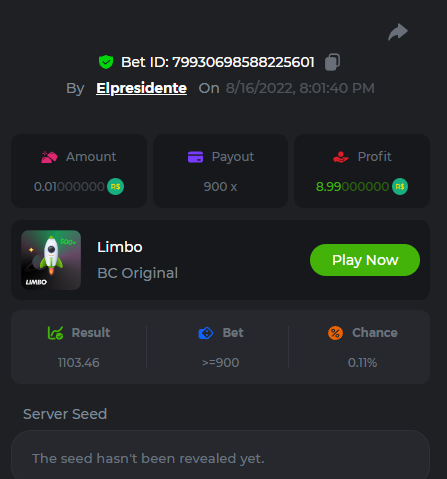The height and width of the screenshot is (479, 447).
Task: Open the Limbo game thumbnail
Action: [51, 260]
